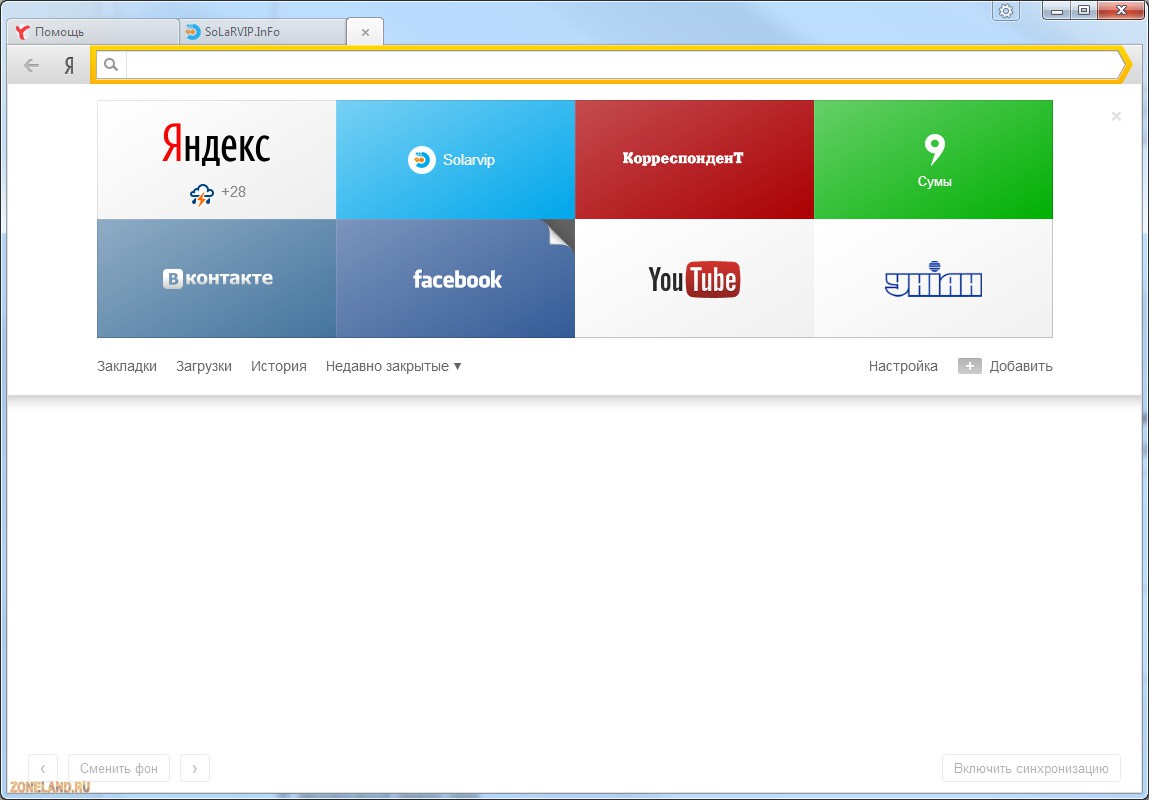Click the +28 temperature reading
1149x800 pixels.
(234, 192)
